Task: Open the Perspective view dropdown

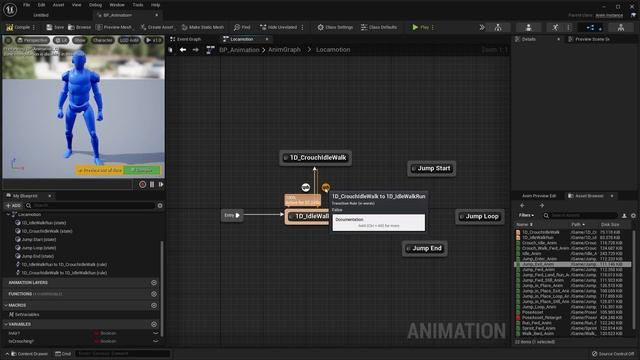Action: click(x=33, y=40)
